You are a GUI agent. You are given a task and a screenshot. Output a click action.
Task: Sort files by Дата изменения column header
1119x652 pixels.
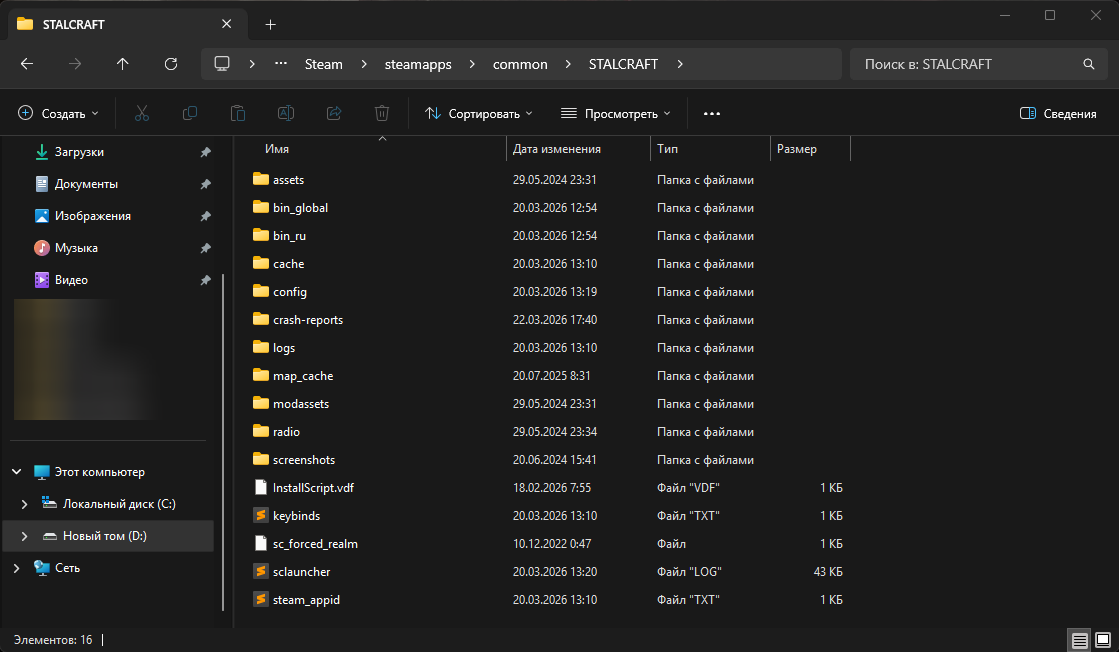(x=557, y=149)
